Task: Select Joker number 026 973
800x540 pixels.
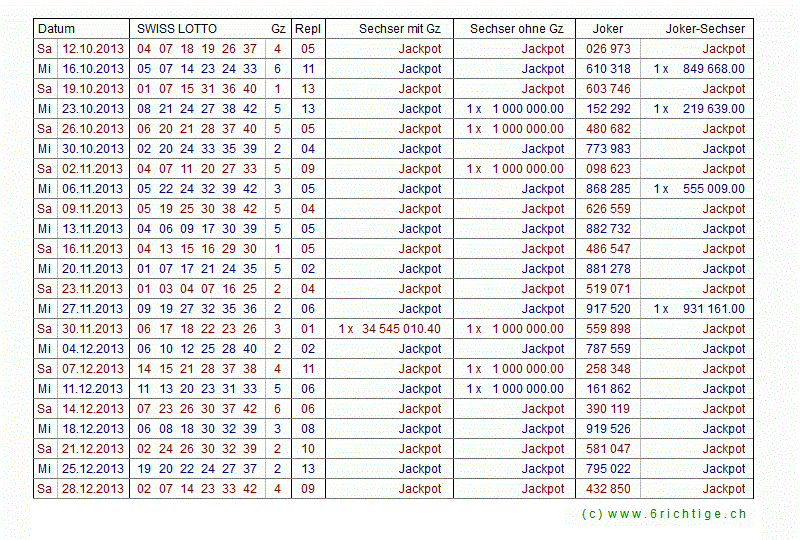Action: point(608,49)
